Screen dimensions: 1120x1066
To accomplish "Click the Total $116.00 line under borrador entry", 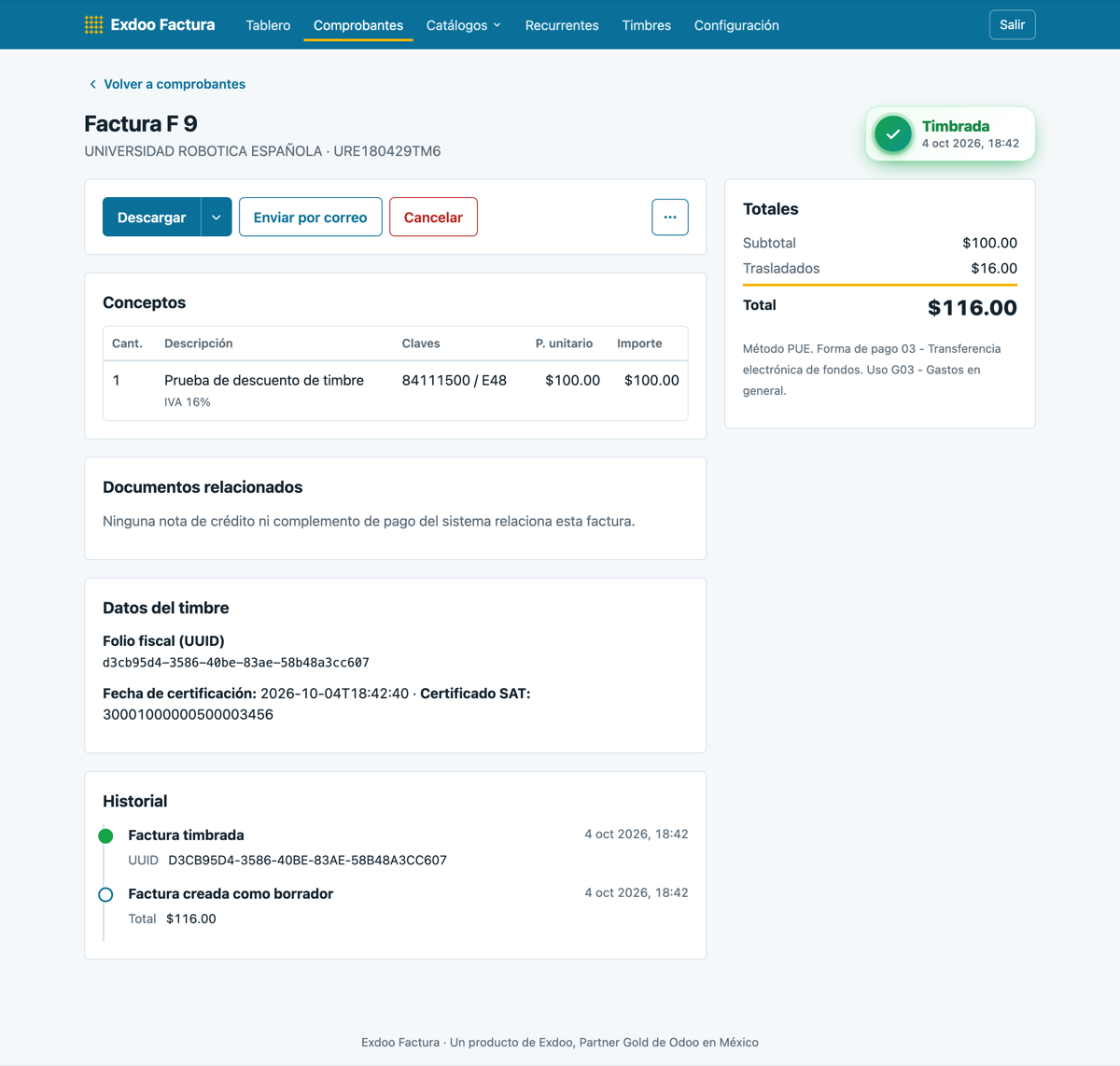I will click(x=172, y=919).
